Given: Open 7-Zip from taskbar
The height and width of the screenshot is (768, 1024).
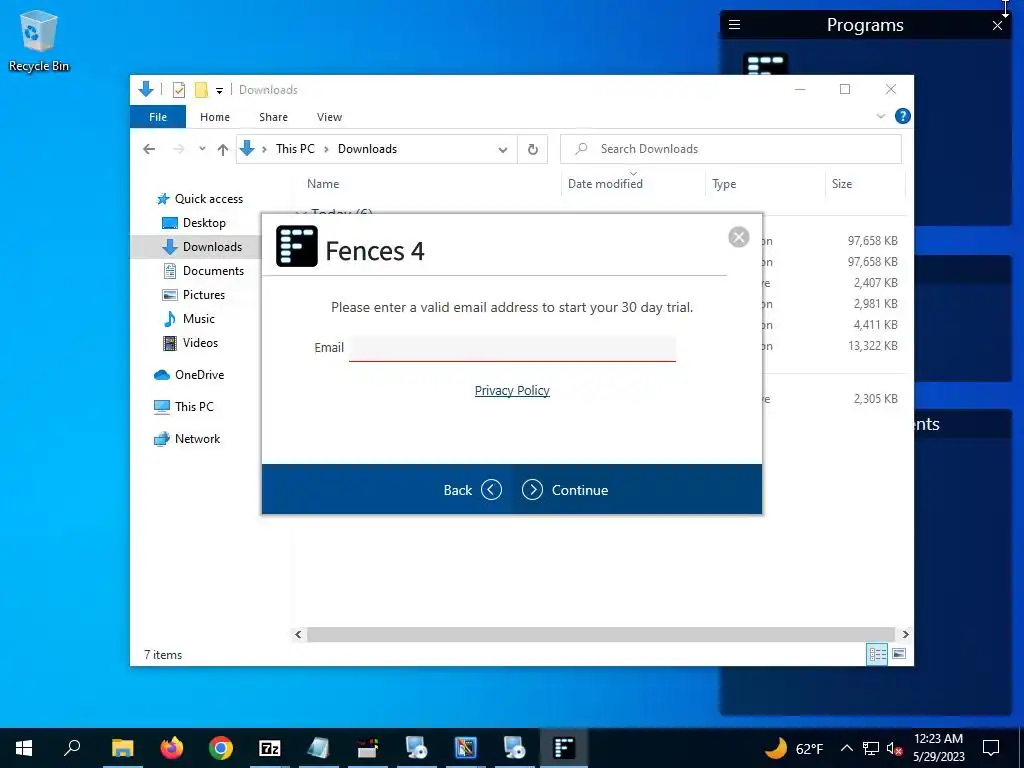Looking at the screenshot, I should coord(270,748).
